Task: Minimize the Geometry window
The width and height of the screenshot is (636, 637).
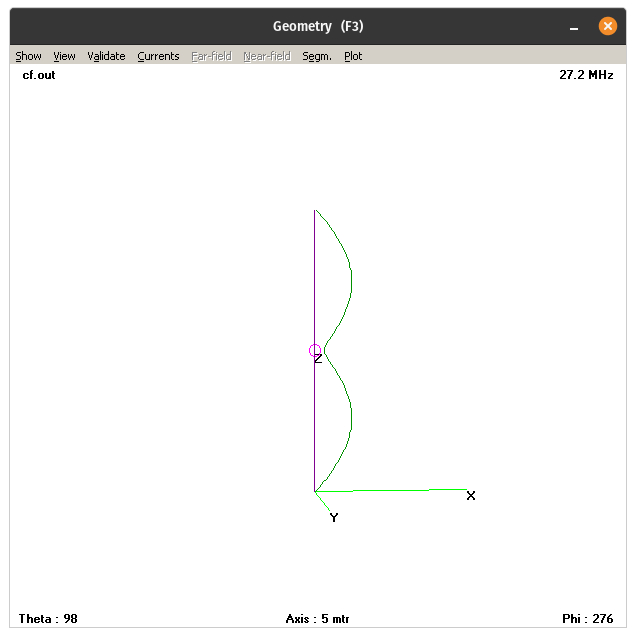Action: [x=576, y=26]
